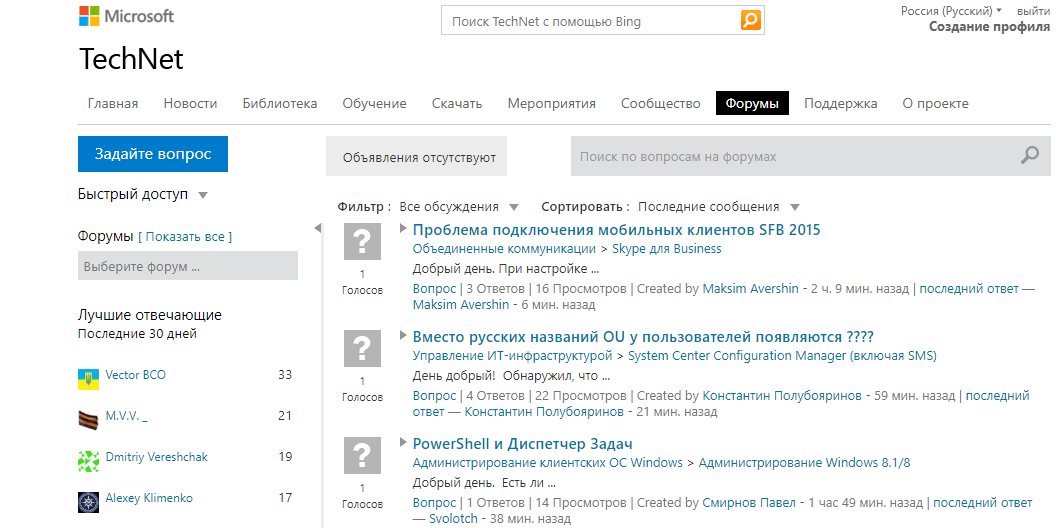Open the Поддержка tab

click(840, 104)
